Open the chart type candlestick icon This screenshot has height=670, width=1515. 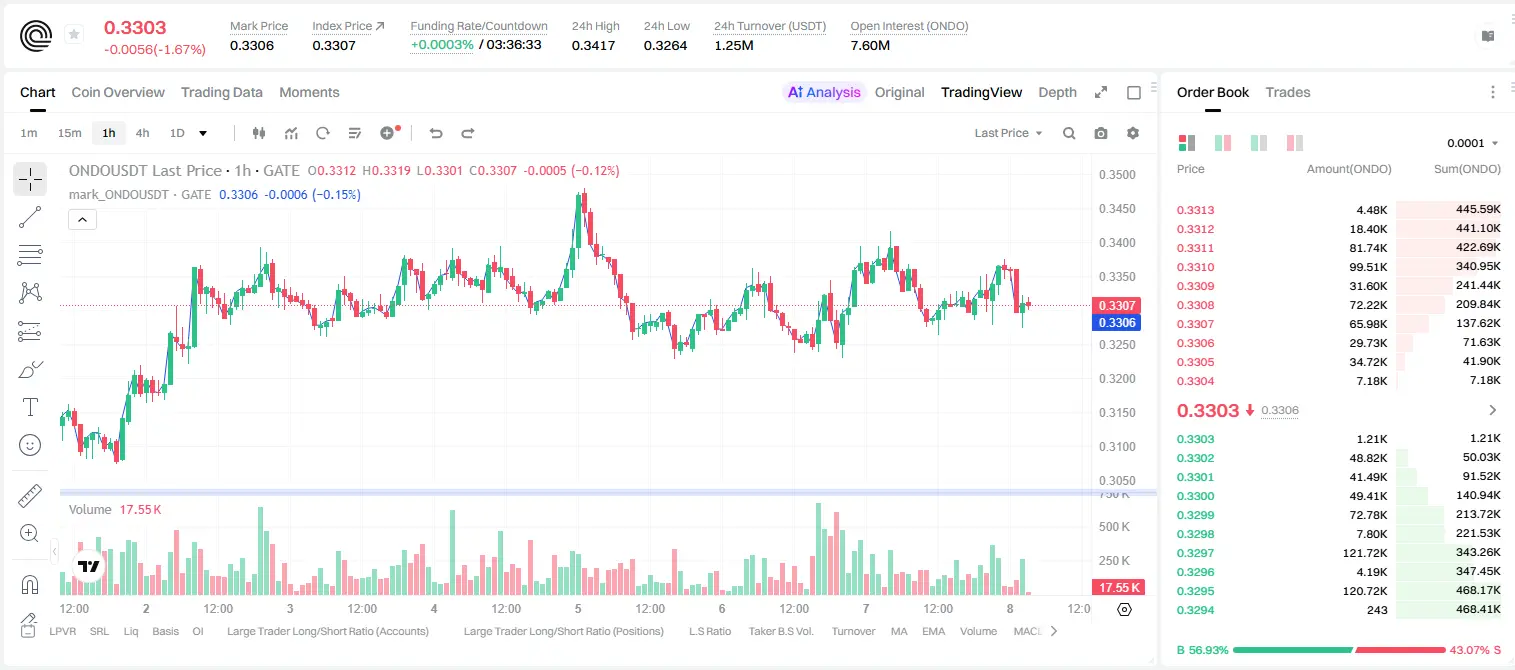pos(260,133)
